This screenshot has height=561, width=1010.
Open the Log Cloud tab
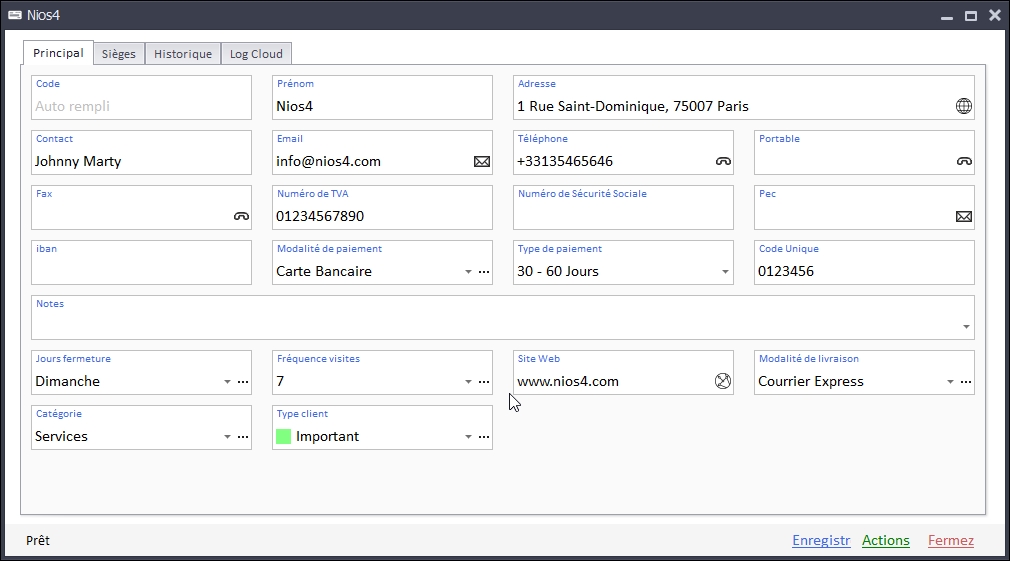click(256, 54)
